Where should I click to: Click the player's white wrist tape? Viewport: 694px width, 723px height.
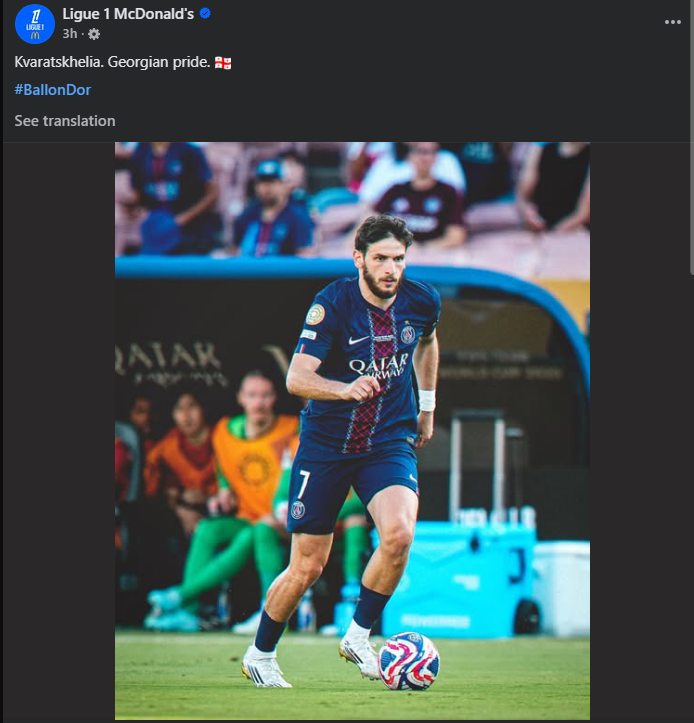point(427,400)
